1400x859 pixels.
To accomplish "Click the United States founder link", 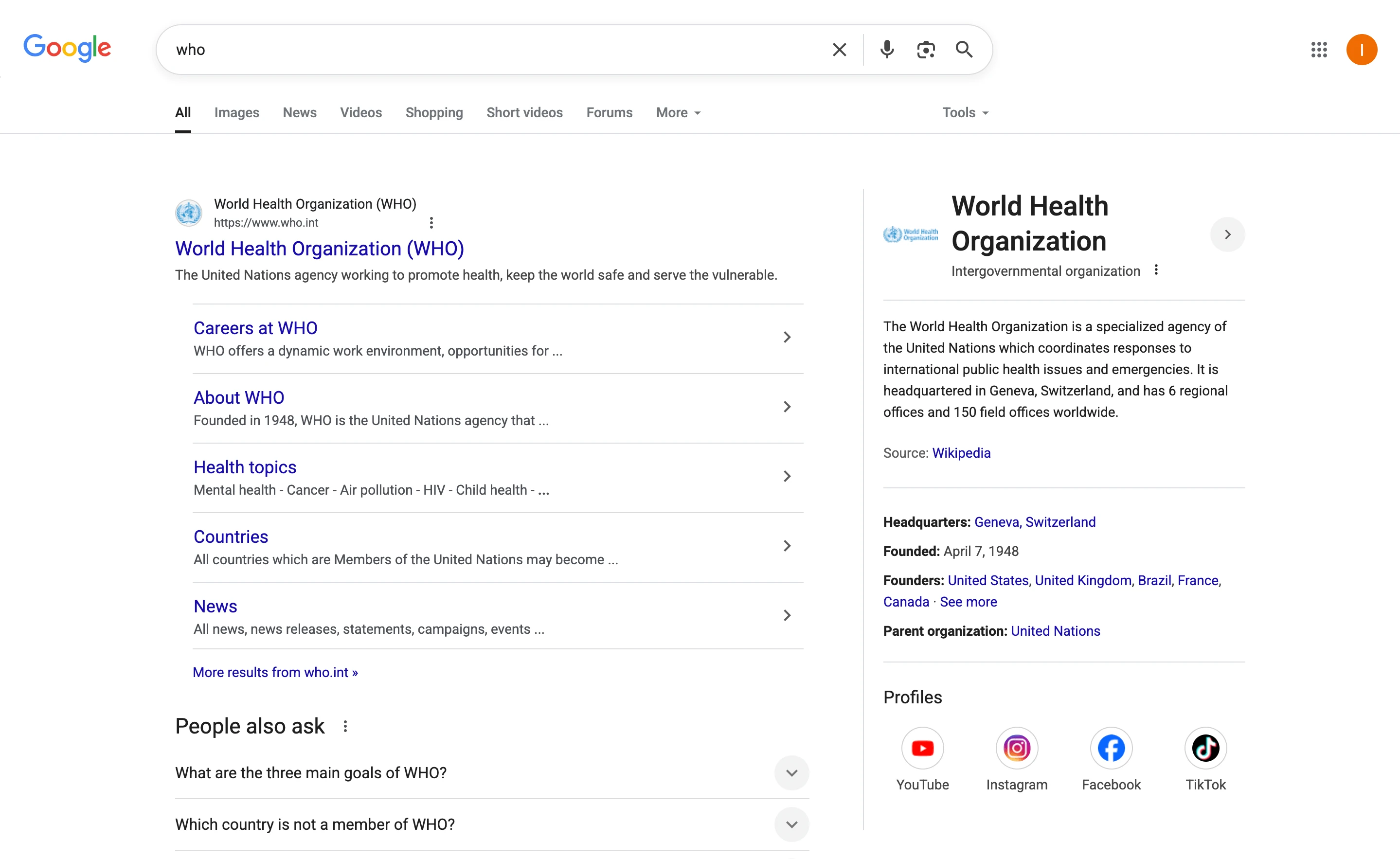I will [988, 581].
